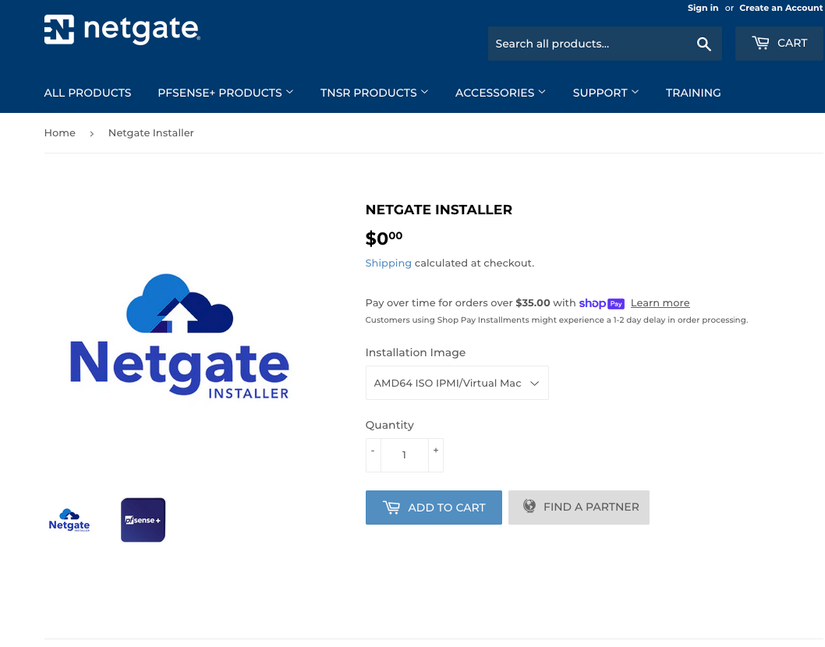The image size is (825, 647).
Task: Click the handshake icon in Find a Partner
Action: point(527,507)
